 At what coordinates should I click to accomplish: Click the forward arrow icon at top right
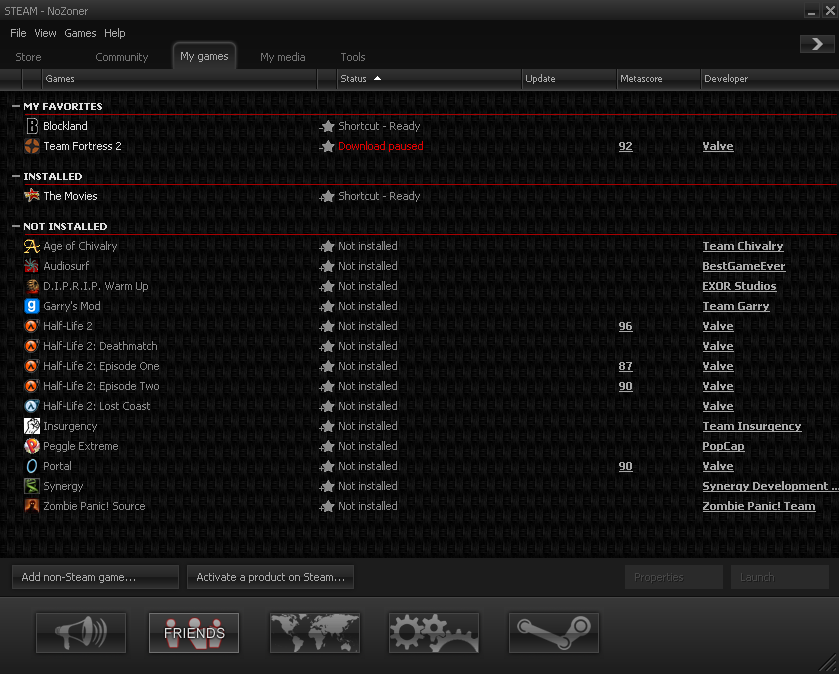(817, 44)
